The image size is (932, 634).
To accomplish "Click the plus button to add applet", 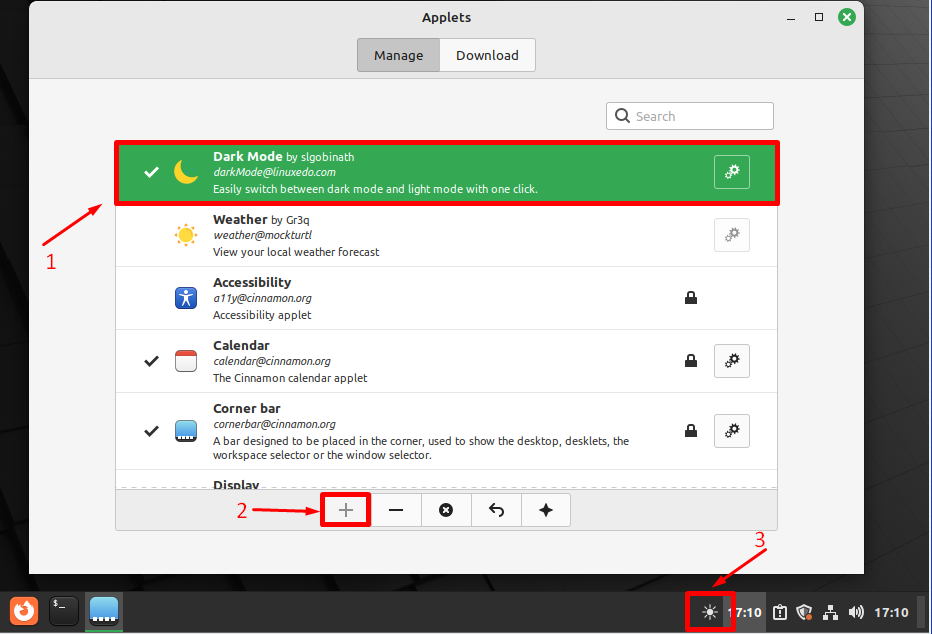I will click(x=346, y=510).
